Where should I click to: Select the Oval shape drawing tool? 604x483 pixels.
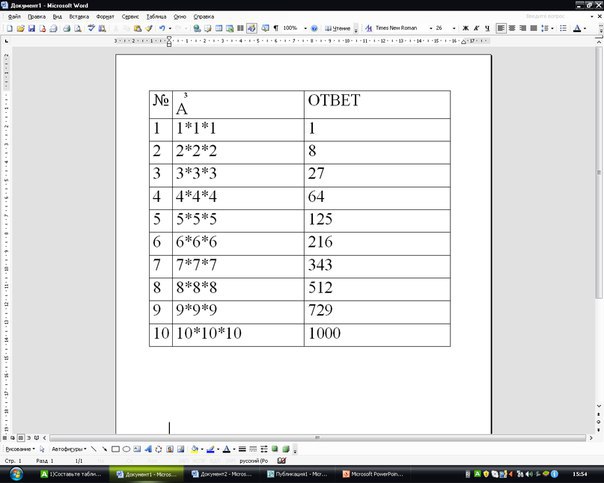(x=127, y=450)
